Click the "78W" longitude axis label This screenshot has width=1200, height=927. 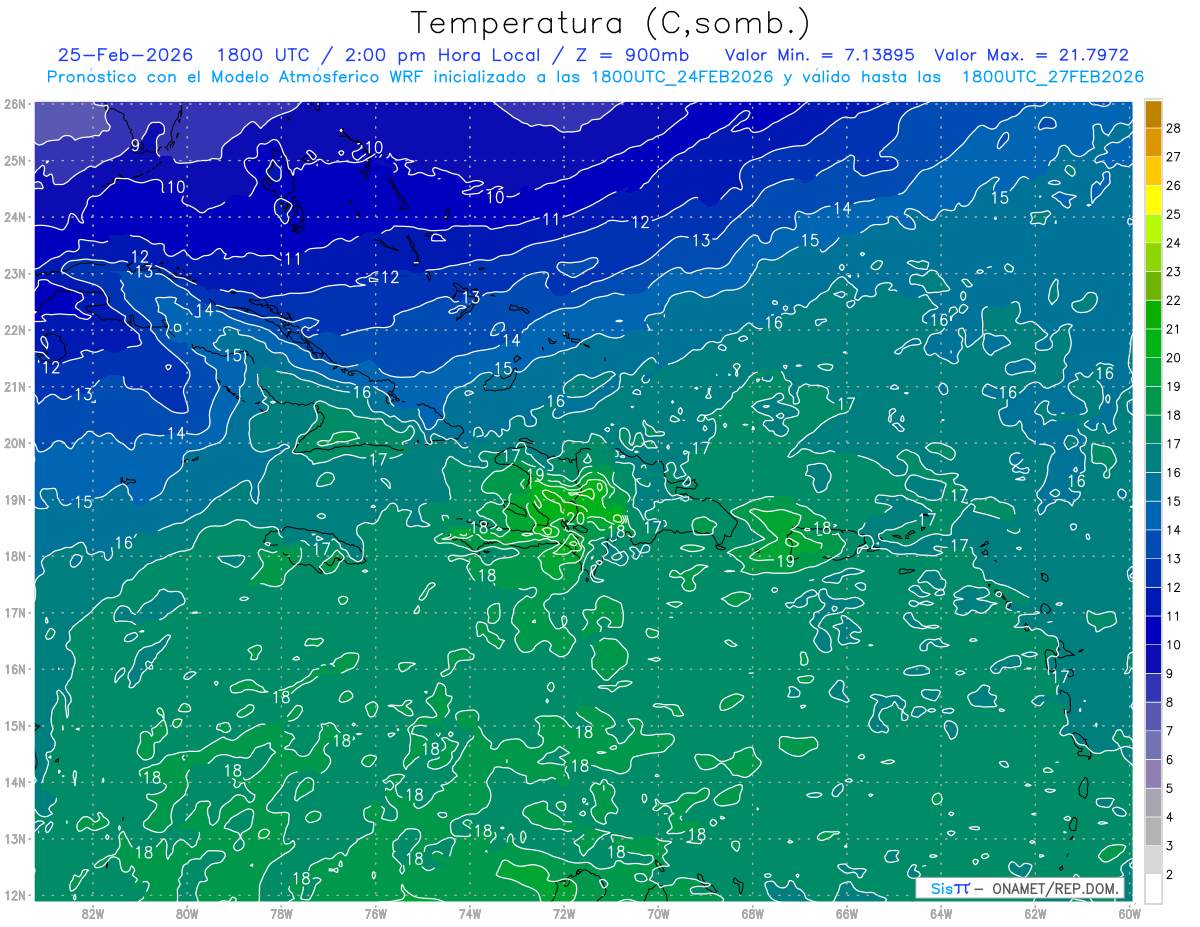(x=281, y=913)
